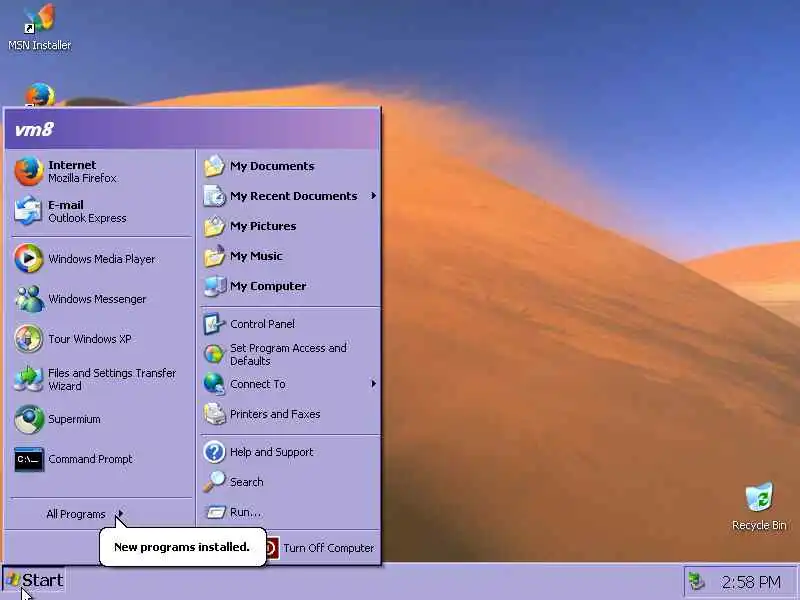Viewport: 800px width, 600px height.
Task: Click the My Recent Documents icon
Action: pyautogui.click(x=214, y=196)
